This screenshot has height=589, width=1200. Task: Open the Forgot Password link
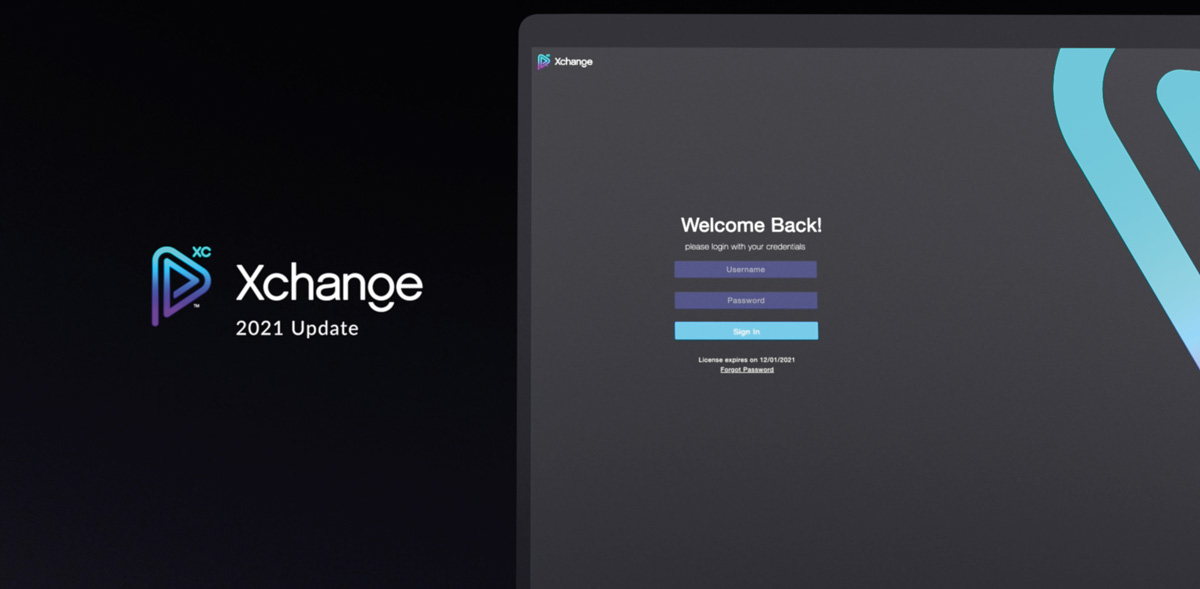[747, 370]
